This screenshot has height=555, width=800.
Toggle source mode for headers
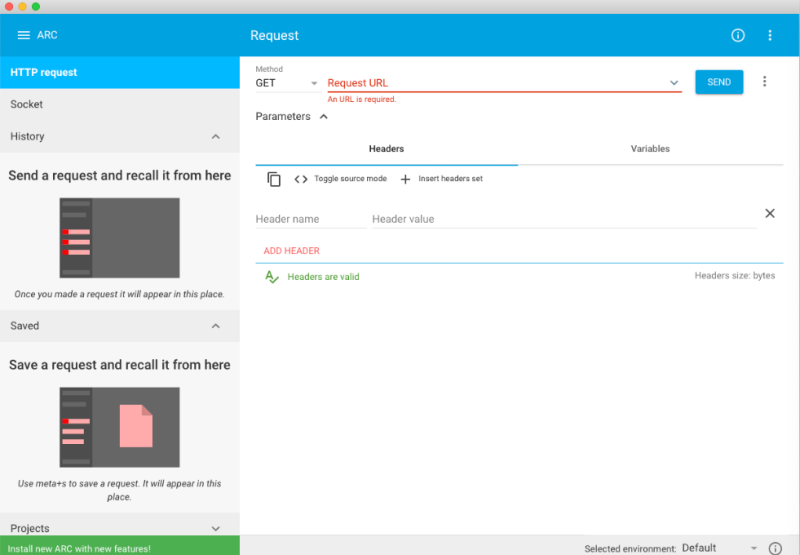[340, 179]
